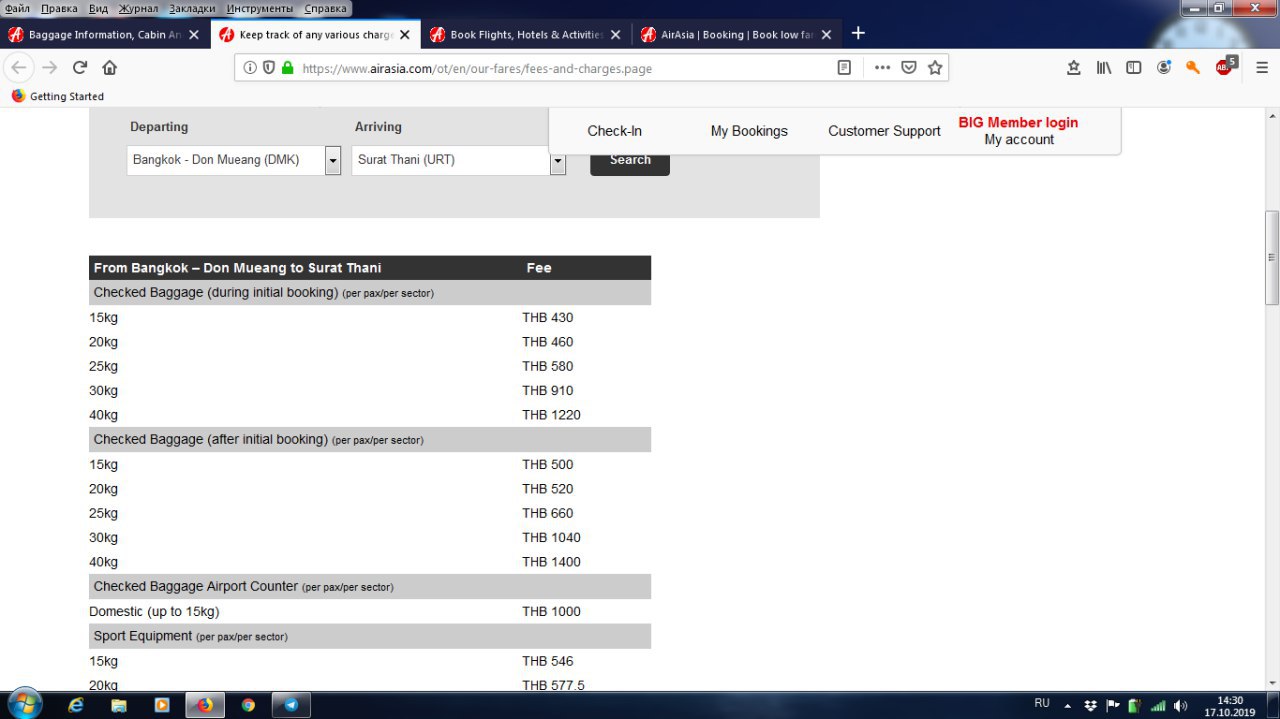
Task: Open Файл menu in menu bar
Action: click(x=17, y=8)
